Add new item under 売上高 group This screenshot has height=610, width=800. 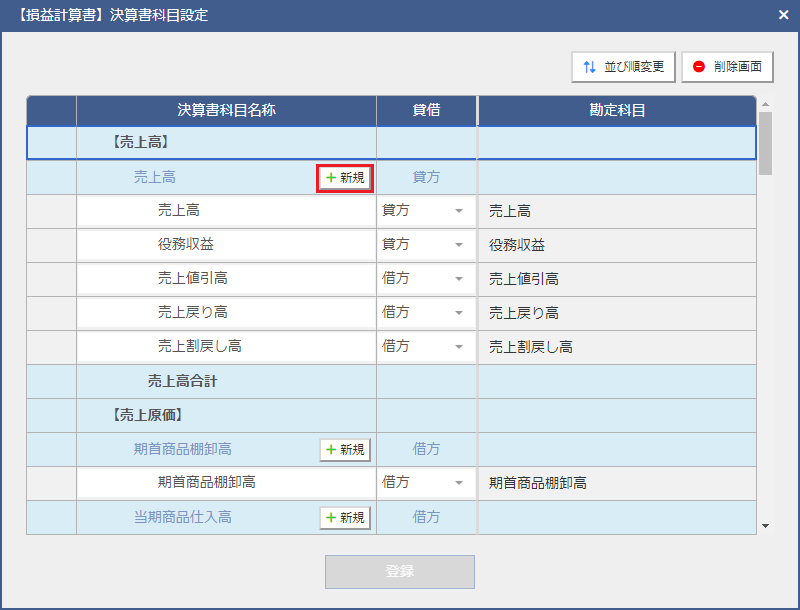tap(345, 178)
